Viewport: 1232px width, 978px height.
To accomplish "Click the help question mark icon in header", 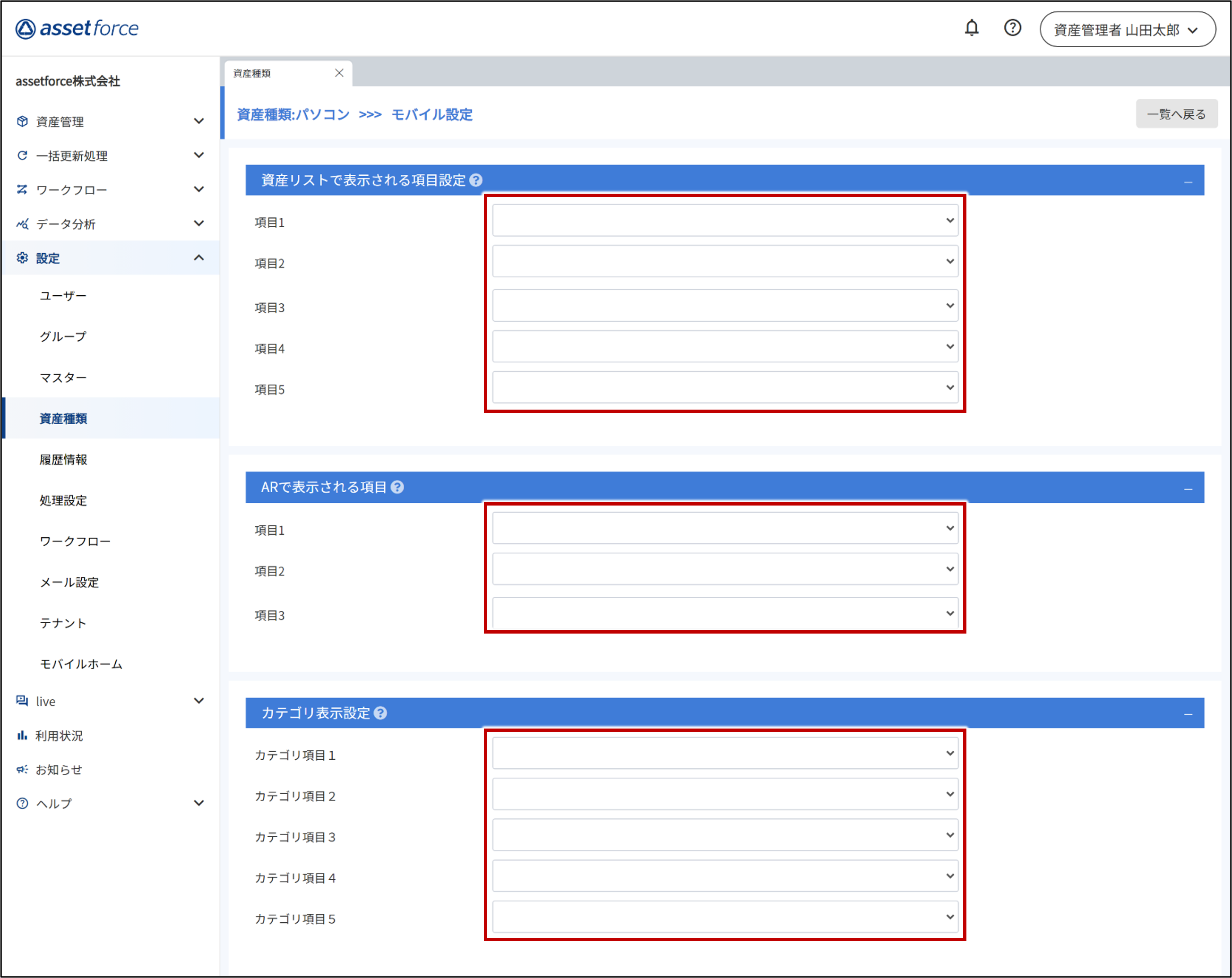I will pos(1013,28).
